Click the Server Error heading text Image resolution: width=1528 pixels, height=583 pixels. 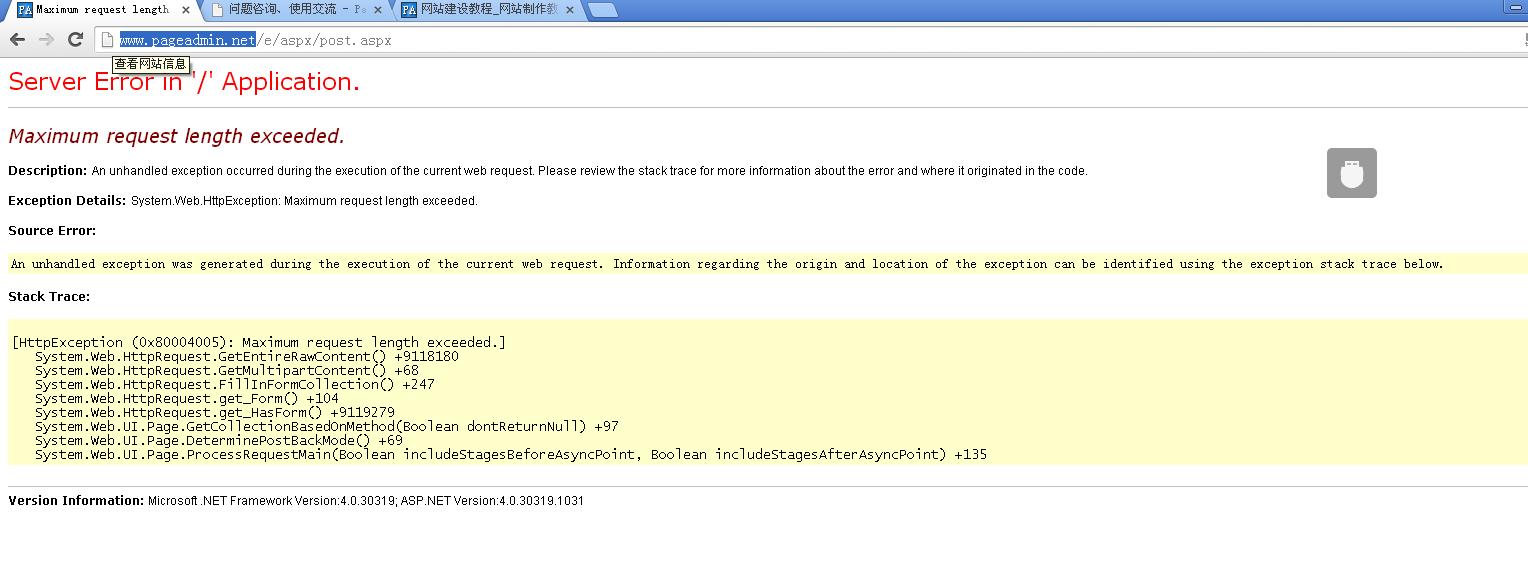[184, 82]
